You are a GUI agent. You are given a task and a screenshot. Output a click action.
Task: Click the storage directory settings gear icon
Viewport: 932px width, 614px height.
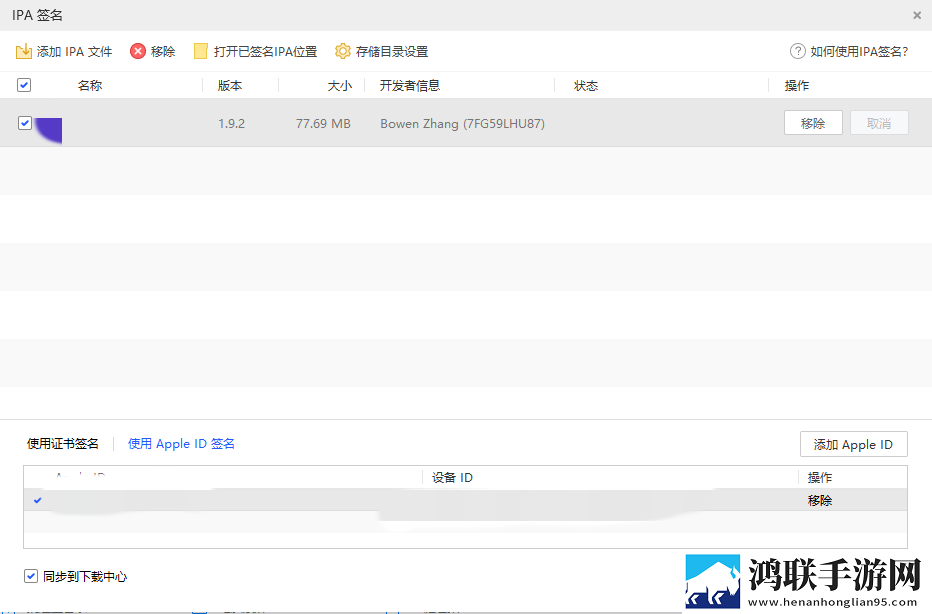coord(342,51)
